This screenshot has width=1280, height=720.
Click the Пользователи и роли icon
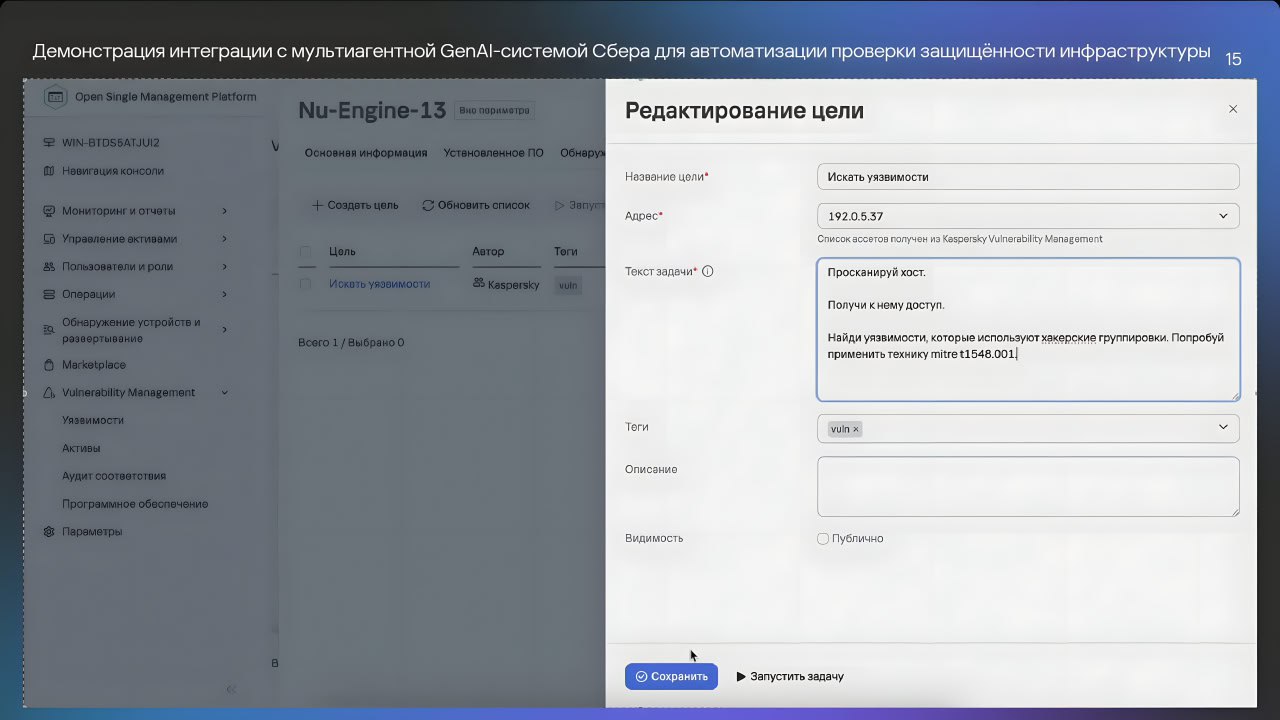(49, 267)
